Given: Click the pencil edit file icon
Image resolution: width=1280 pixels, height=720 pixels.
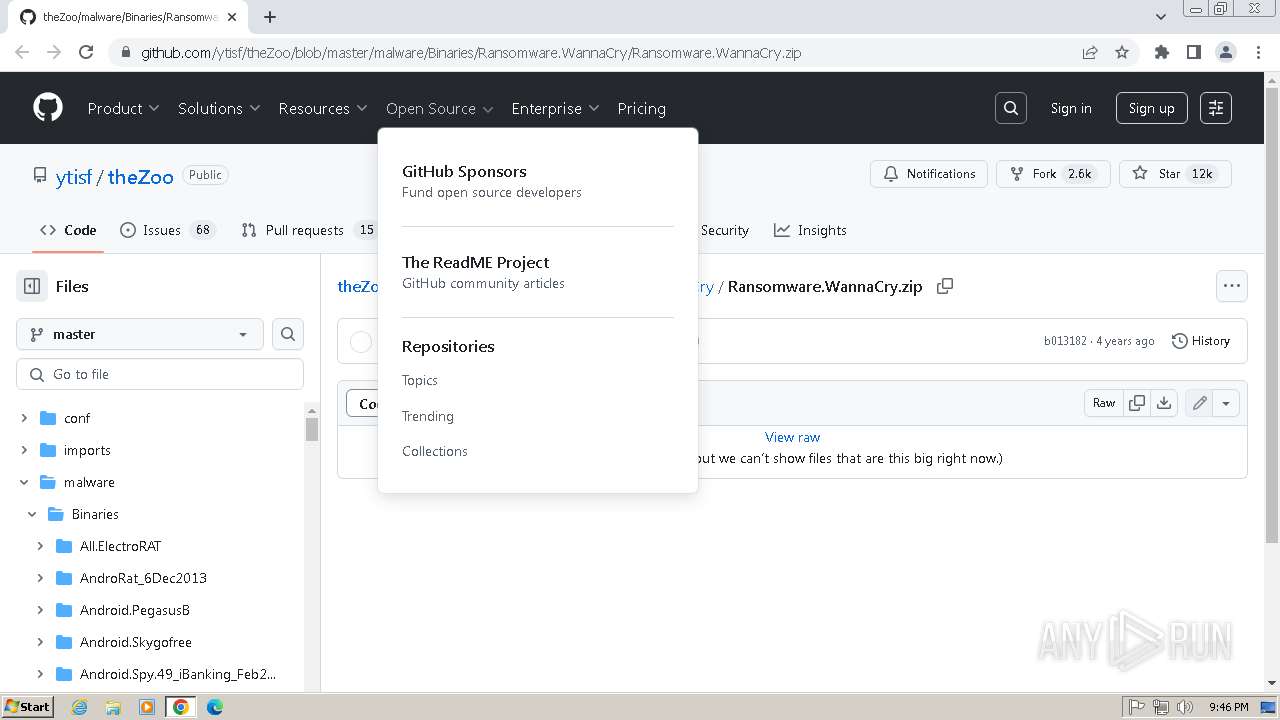Looking at the screenshot, I should (1199, 403).
